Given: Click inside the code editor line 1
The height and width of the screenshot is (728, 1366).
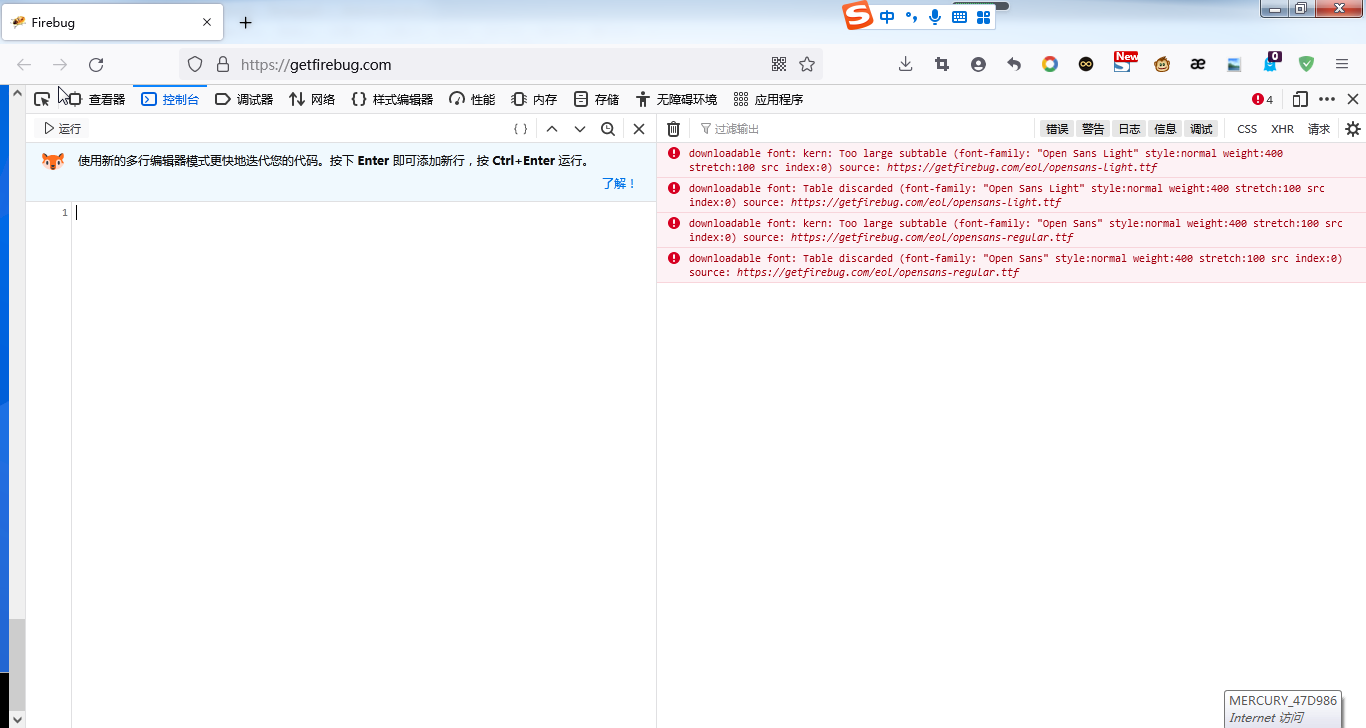Looking at the screenshot, I should [365, 212].
